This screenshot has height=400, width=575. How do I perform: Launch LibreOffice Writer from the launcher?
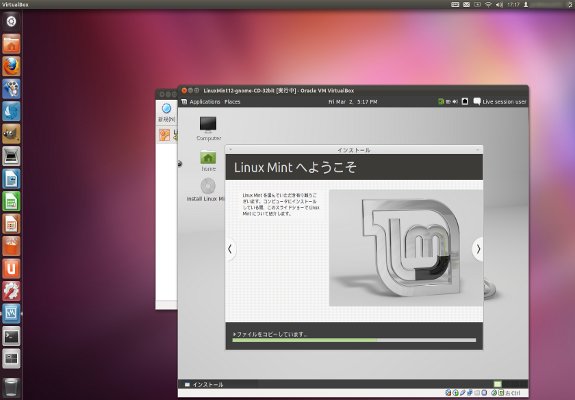[11, 179]
